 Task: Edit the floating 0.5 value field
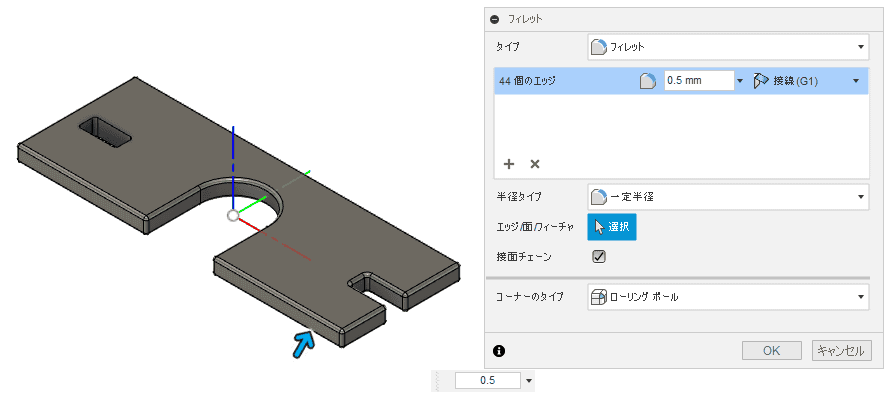488,381
